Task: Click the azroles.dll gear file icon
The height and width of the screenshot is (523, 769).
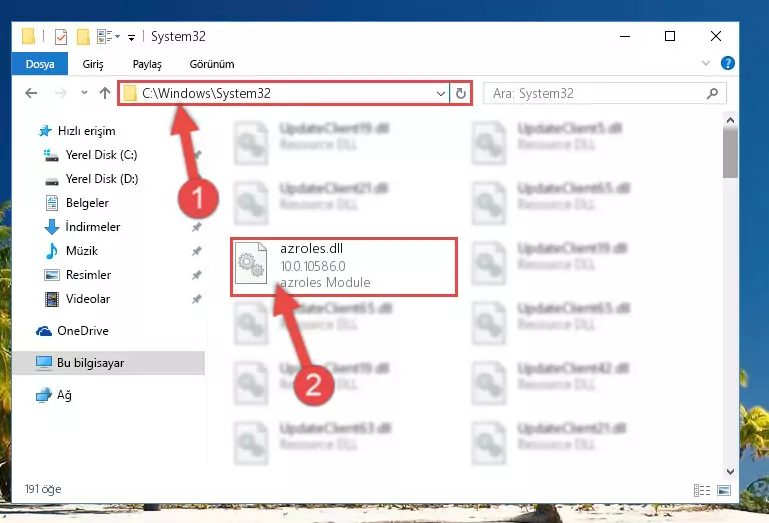Action: (251, 263)
